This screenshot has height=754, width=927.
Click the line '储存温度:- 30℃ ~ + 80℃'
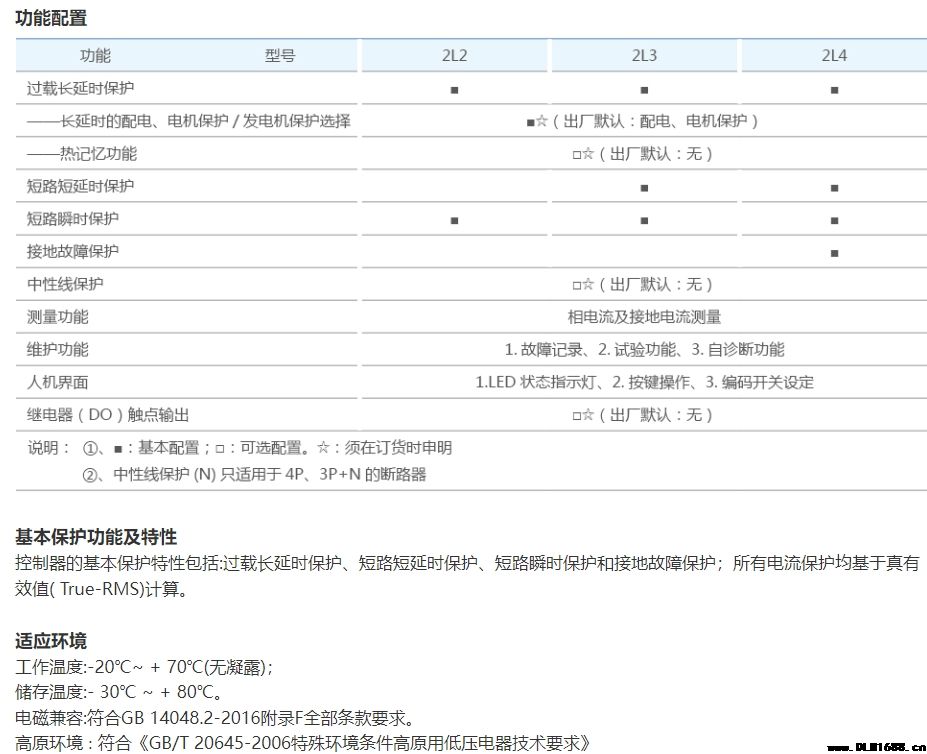pyautogui.click(x=119, y=692)
